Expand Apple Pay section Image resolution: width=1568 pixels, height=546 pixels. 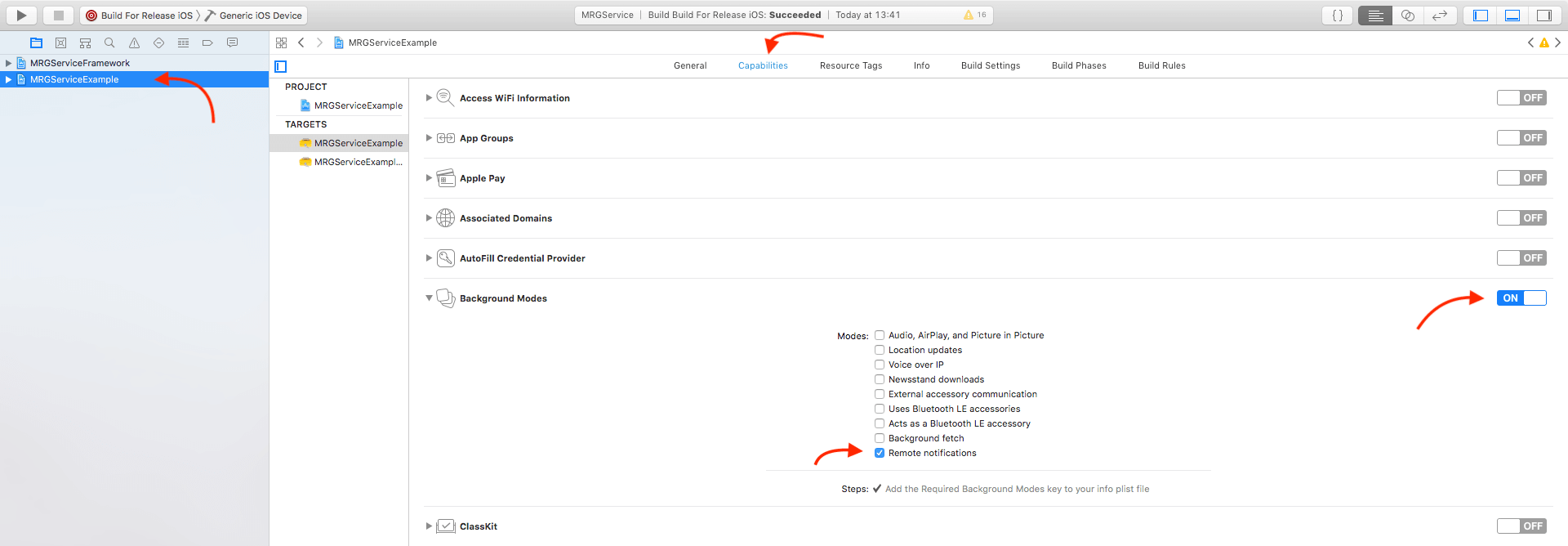click(429, 178)
